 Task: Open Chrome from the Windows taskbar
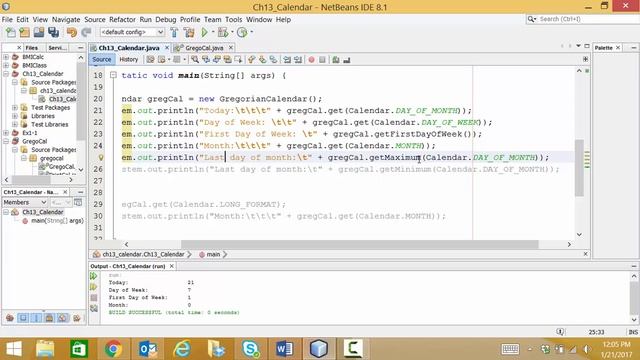click(x=113, y=349)
